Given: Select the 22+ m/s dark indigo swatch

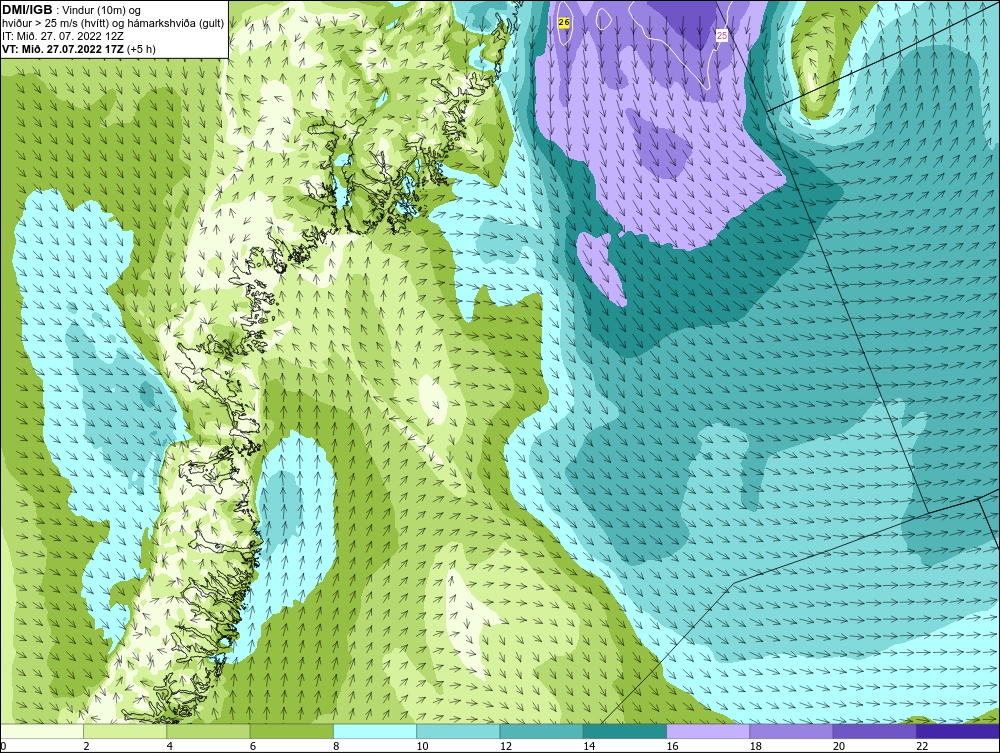Looking at the screenshot, I should click(958, 731).
